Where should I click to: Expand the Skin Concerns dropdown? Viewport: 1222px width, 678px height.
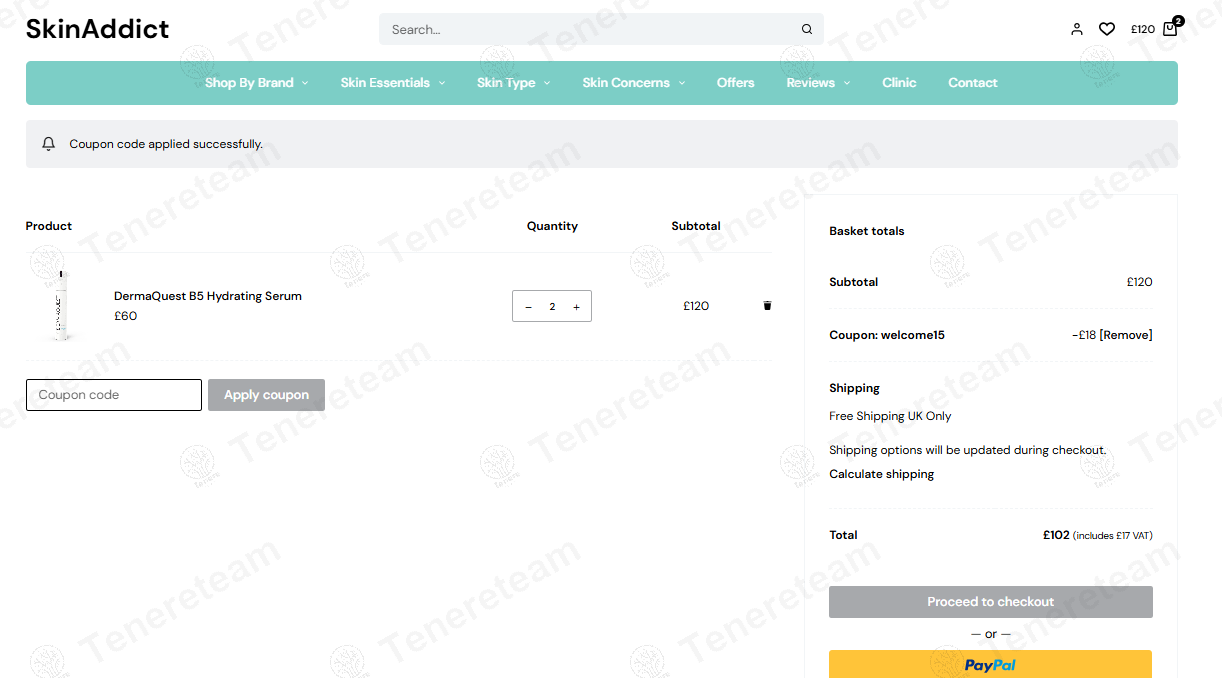click(633, 83)
